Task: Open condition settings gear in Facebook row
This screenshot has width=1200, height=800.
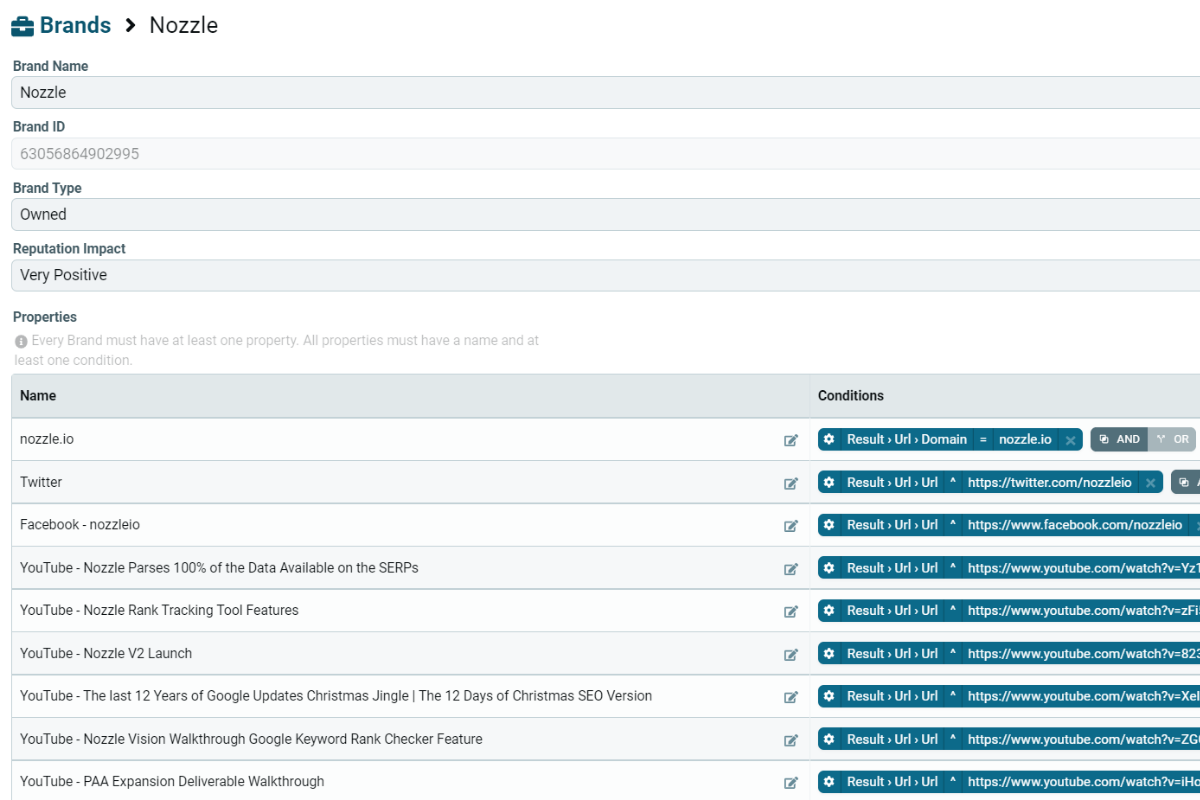Action: tap(829, 525)
